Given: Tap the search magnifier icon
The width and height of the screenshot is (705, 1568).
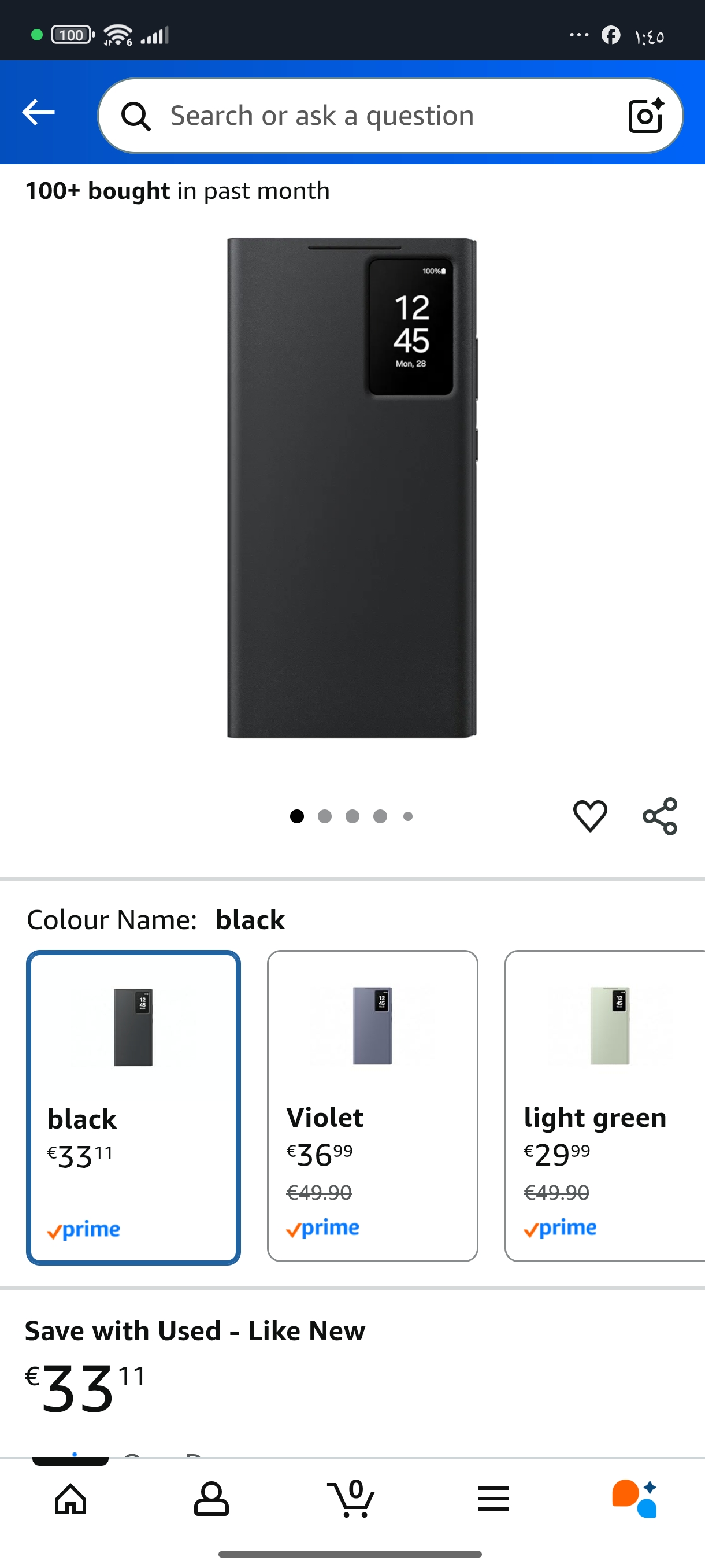Looking at the screenshot, I should point(136,116).
